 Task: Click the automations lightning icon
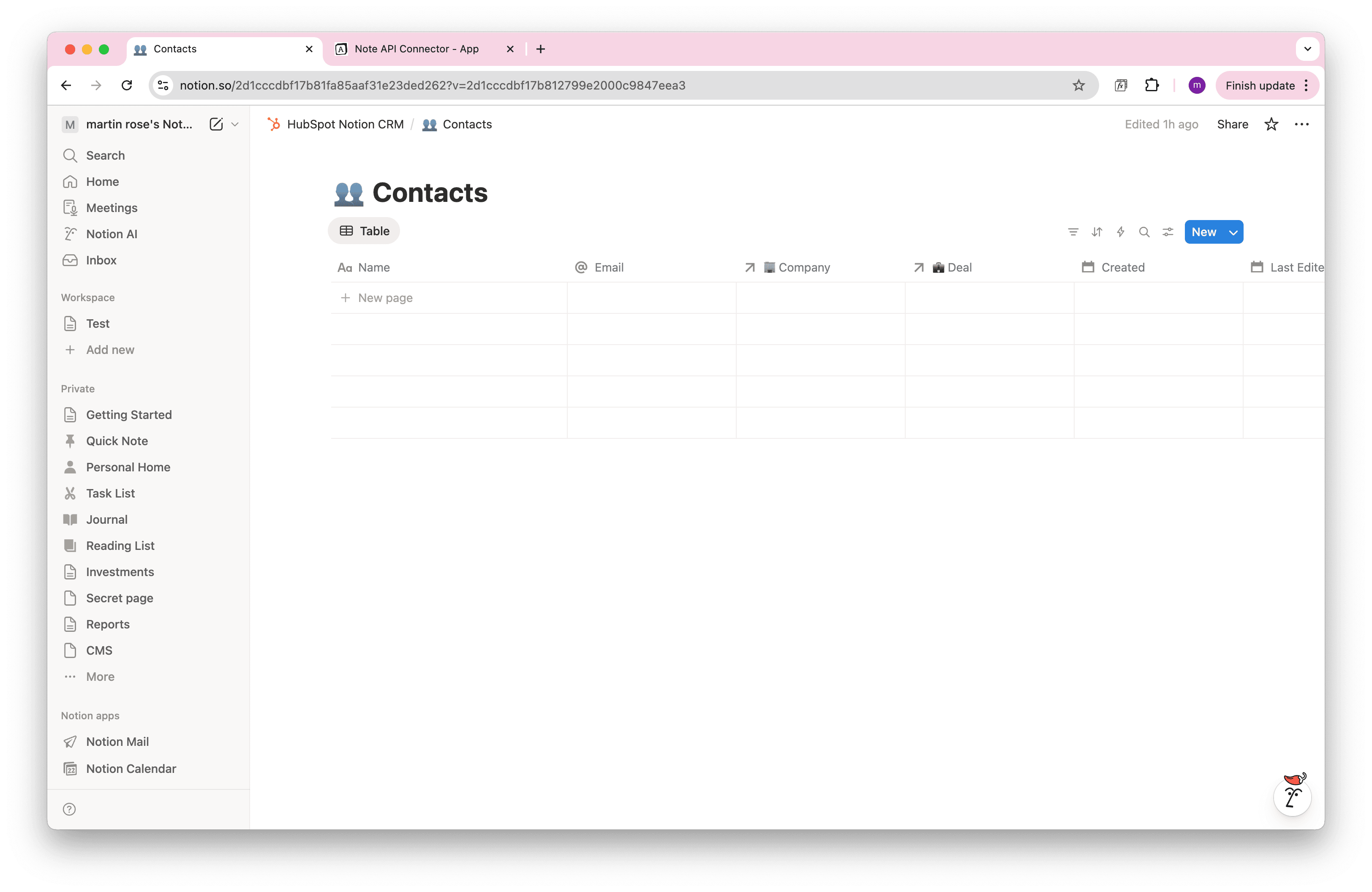1121,231
